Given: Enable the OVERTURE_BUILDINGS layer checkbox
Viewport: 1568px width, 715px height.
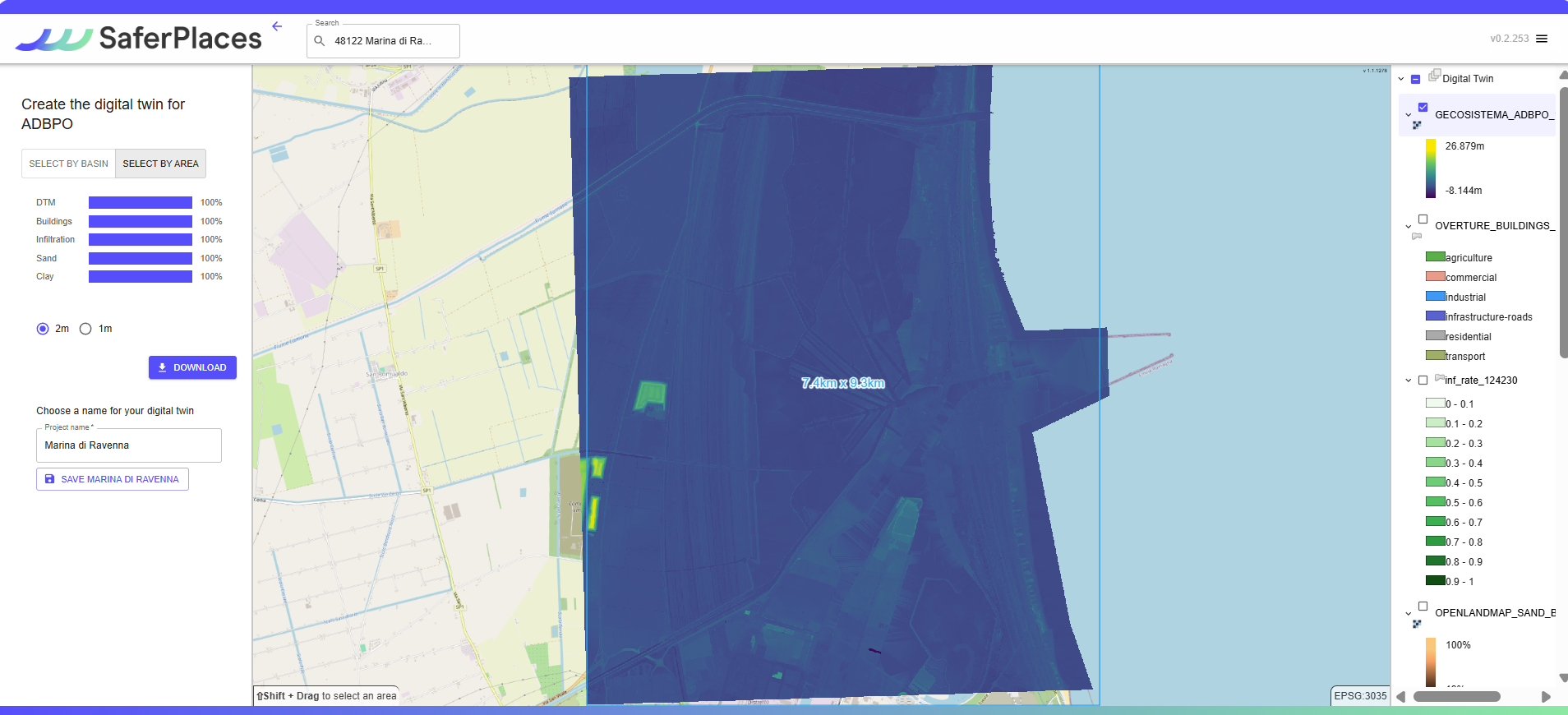Looking at the screenshot, I should click(1423, 219).
